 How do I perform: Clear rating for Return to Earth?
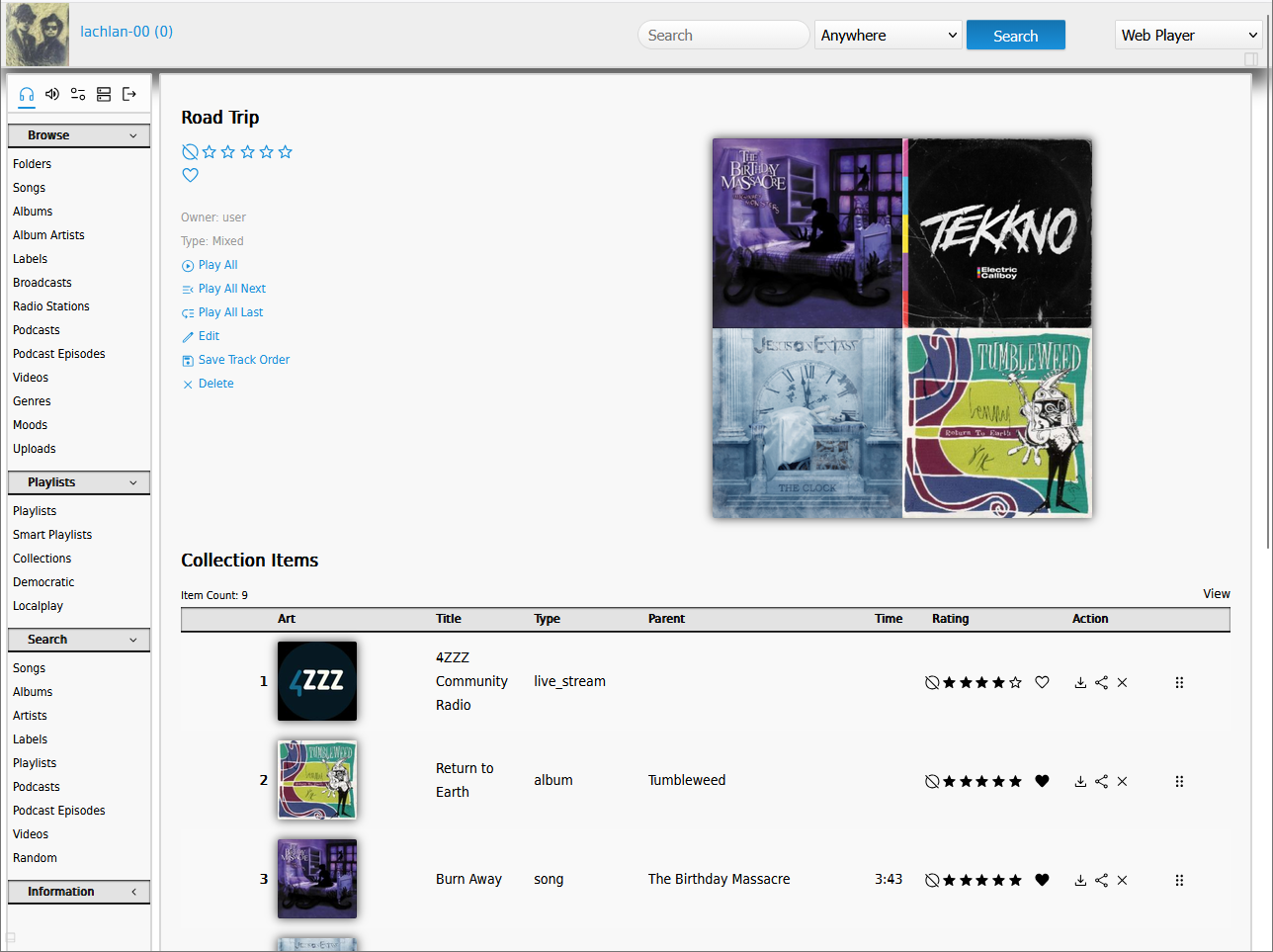coord(932,781)
